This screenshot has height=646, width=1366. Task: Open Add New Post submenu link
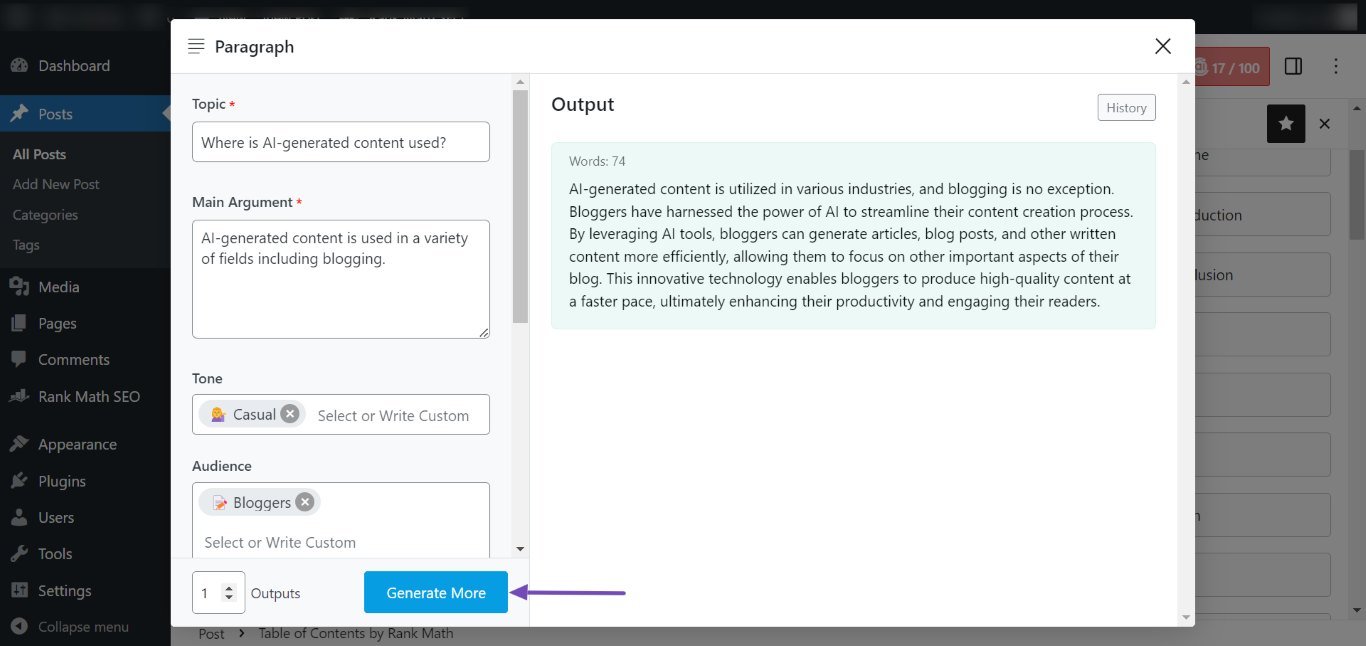pyautogui.click(x=56, y=184)
